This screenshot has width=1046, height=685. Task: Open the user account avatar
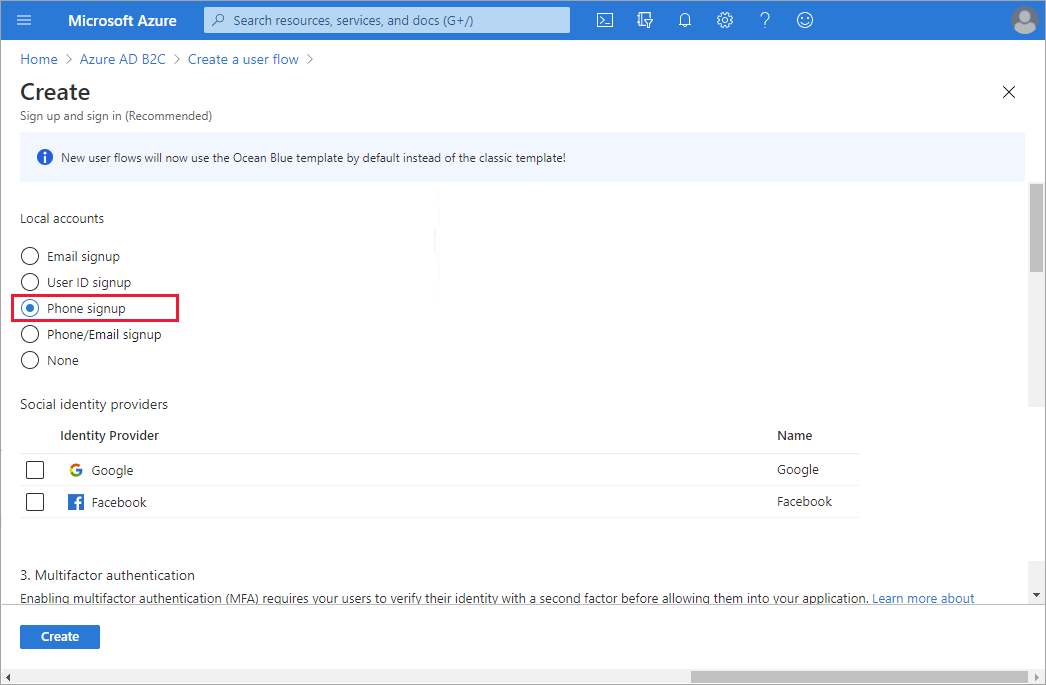tap(1025, 20)
